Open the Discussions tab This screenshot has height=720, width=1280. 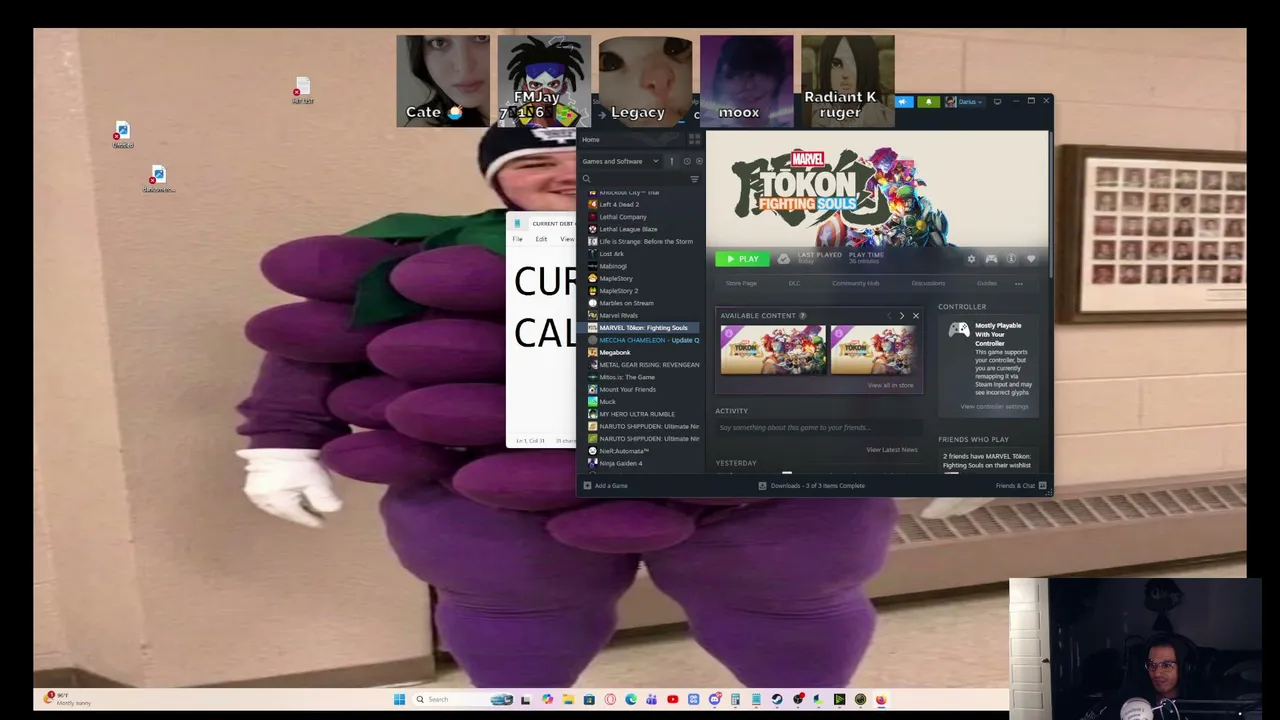coord(928,283)
